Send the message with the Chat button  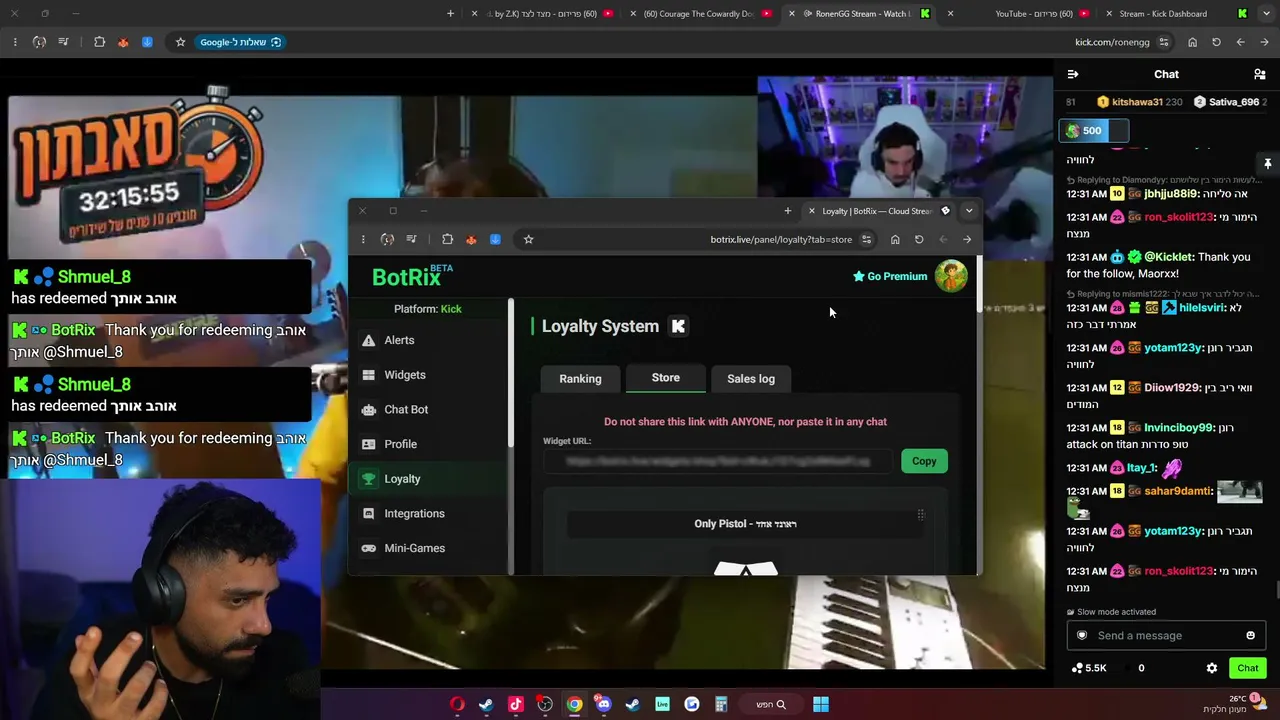coord(1247,668)
